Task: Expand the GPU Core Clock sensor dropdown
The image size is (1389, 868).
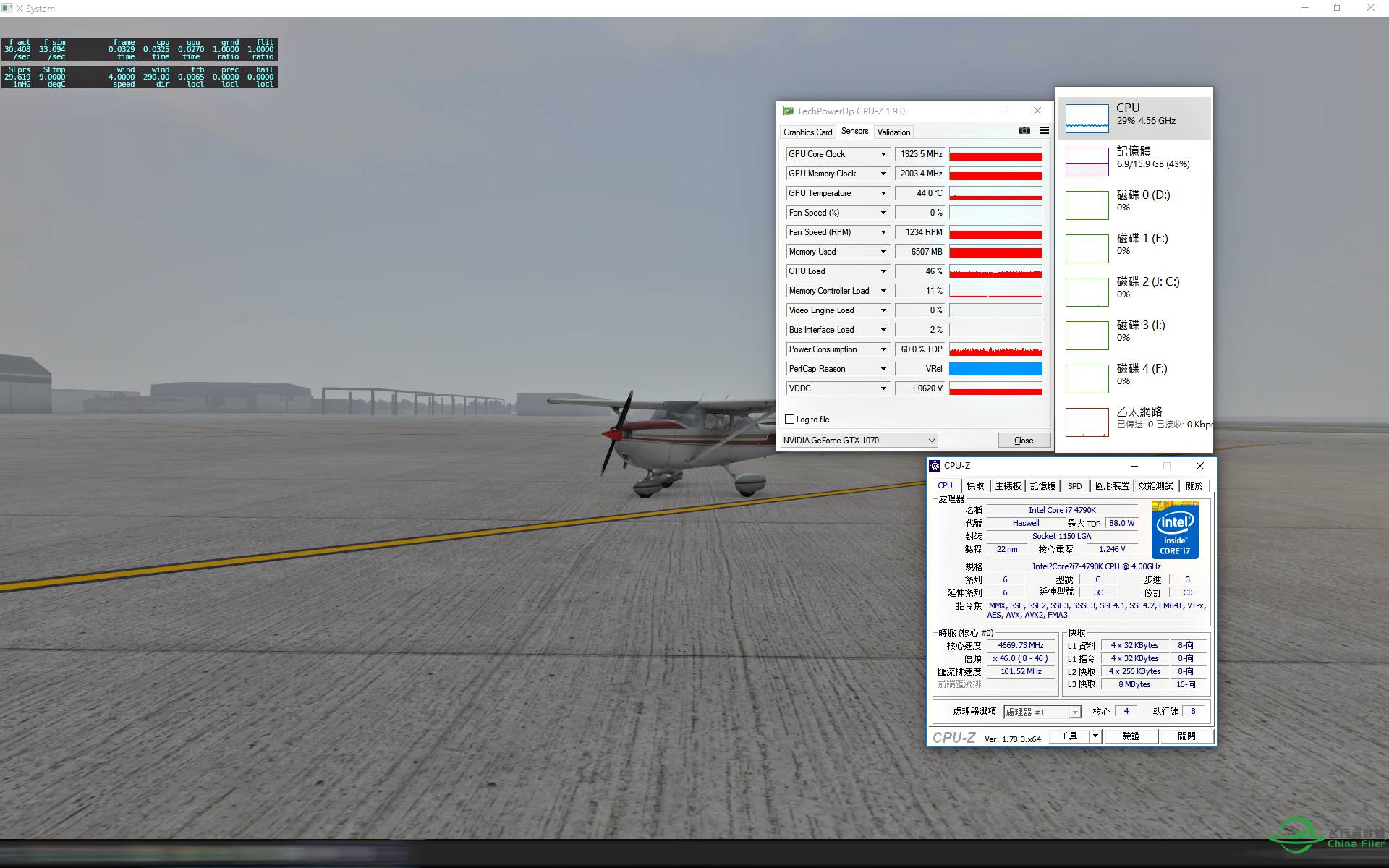Action: [883, 154]
